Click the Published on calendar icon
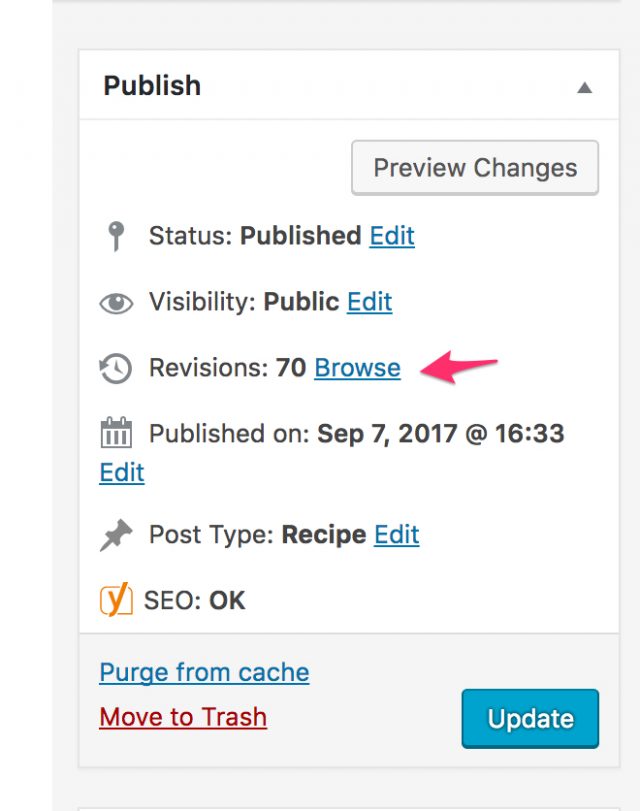 (x=116, y=434)
